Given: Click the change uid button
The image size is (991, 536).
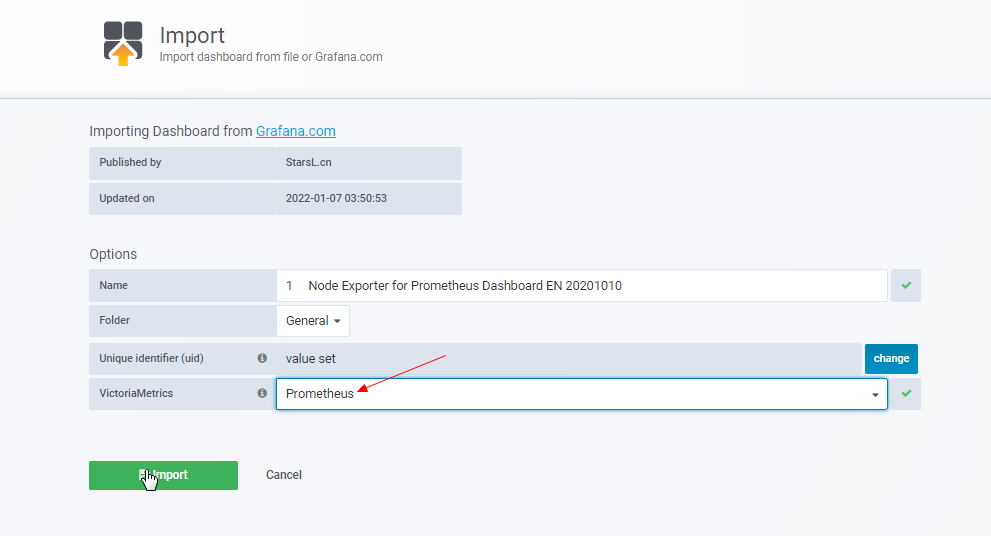Looking at the screenshot, I should click(891, 358).
